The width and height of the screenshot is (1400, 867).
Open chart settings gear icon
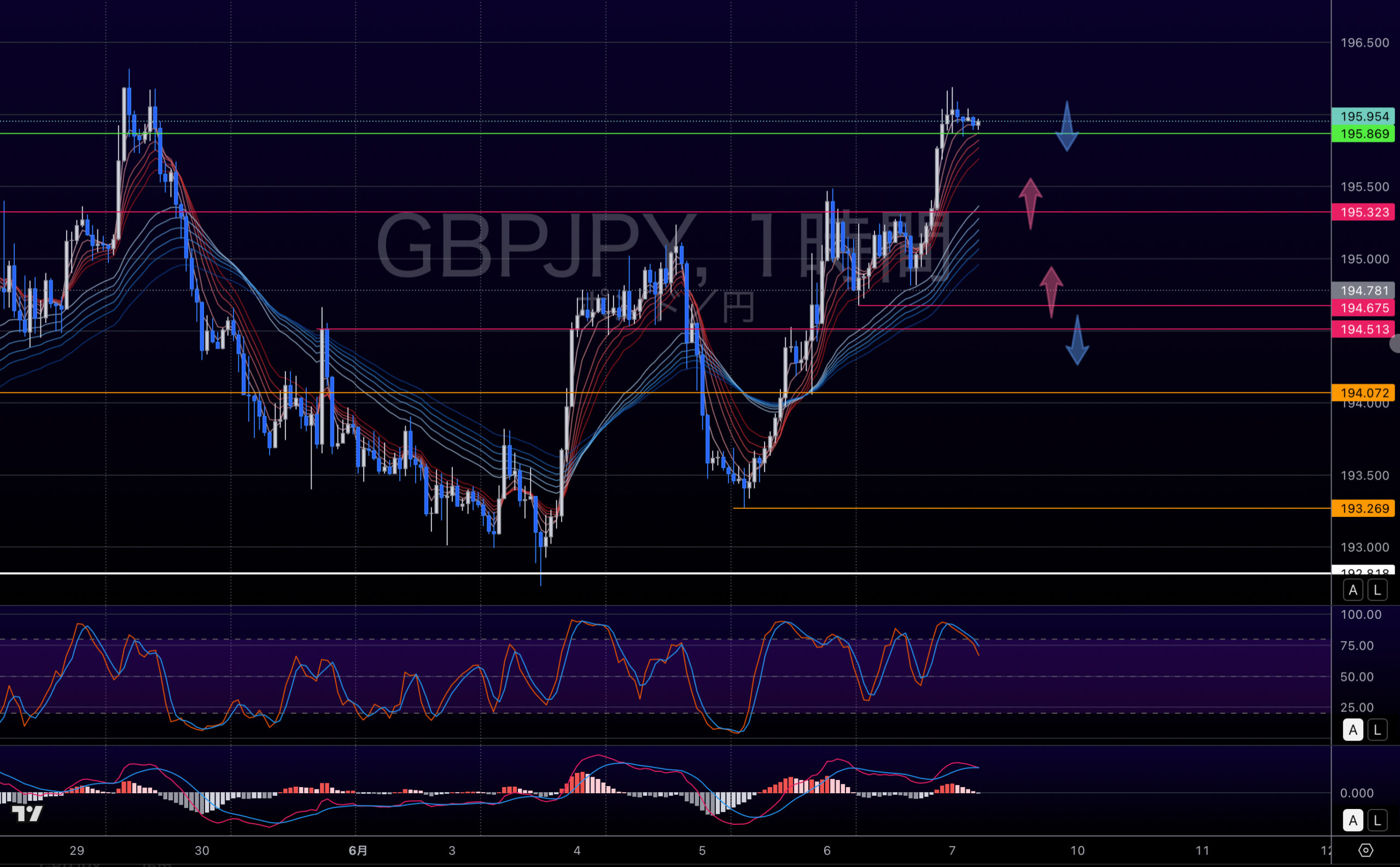1366,851
